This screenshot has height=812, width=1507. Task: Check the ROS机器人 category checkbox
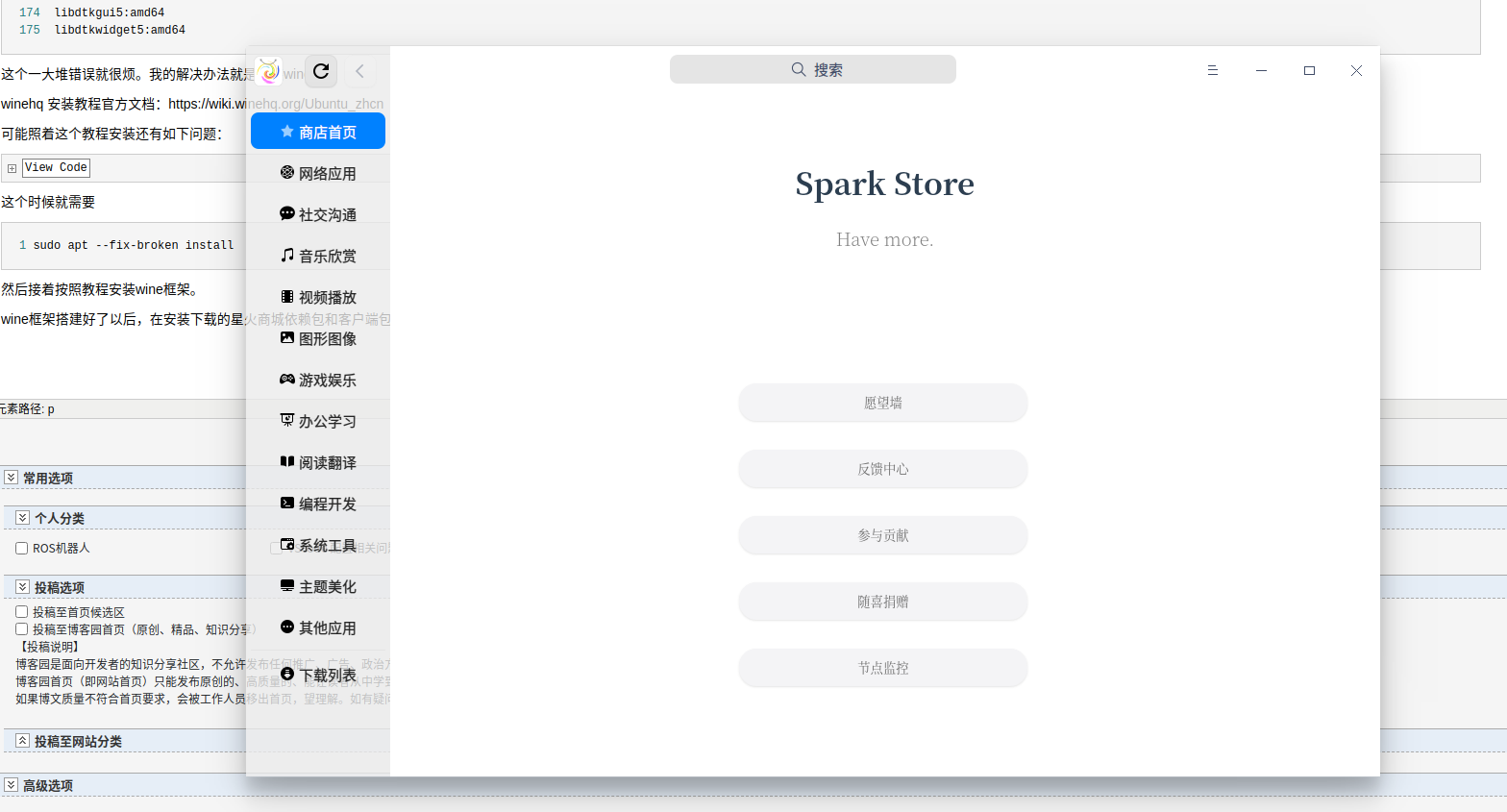[x=21, y=548]
